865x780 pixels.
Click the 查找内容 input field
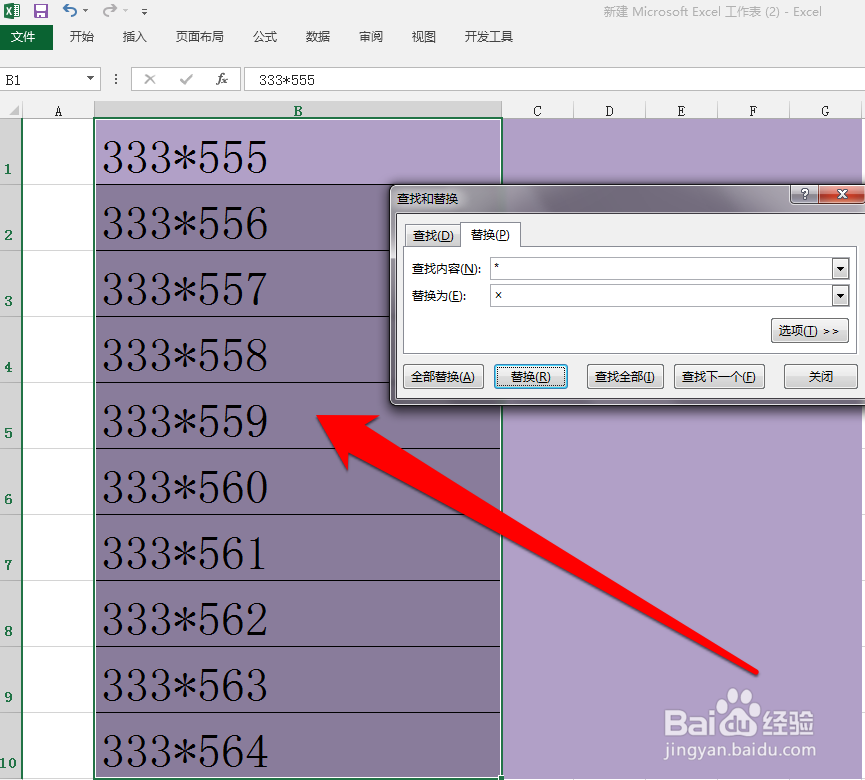click(x=661, y=269)
